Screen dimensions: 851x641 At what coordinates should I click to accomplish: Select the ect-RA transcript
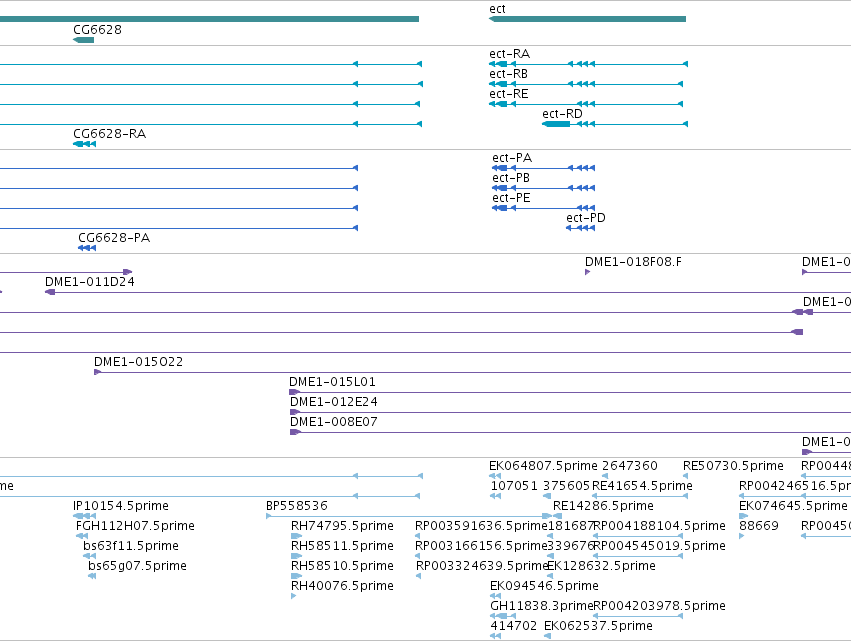click(588, 64)
